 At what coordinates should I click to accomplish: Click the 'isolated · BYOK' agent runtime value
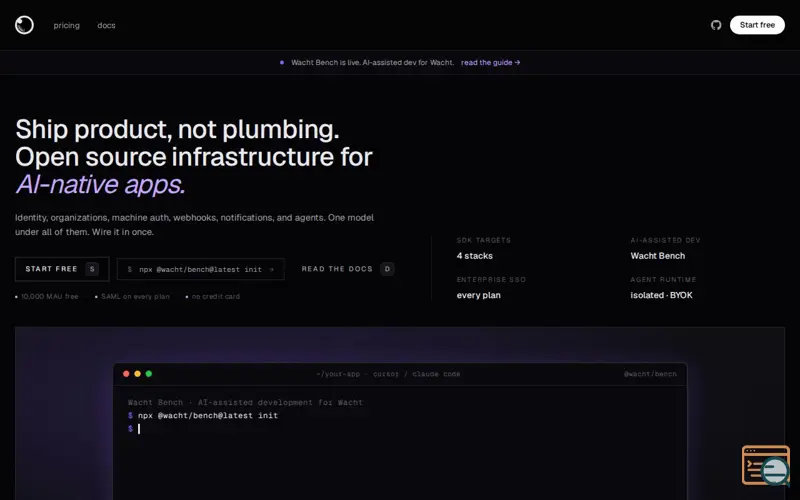point(661,295)
